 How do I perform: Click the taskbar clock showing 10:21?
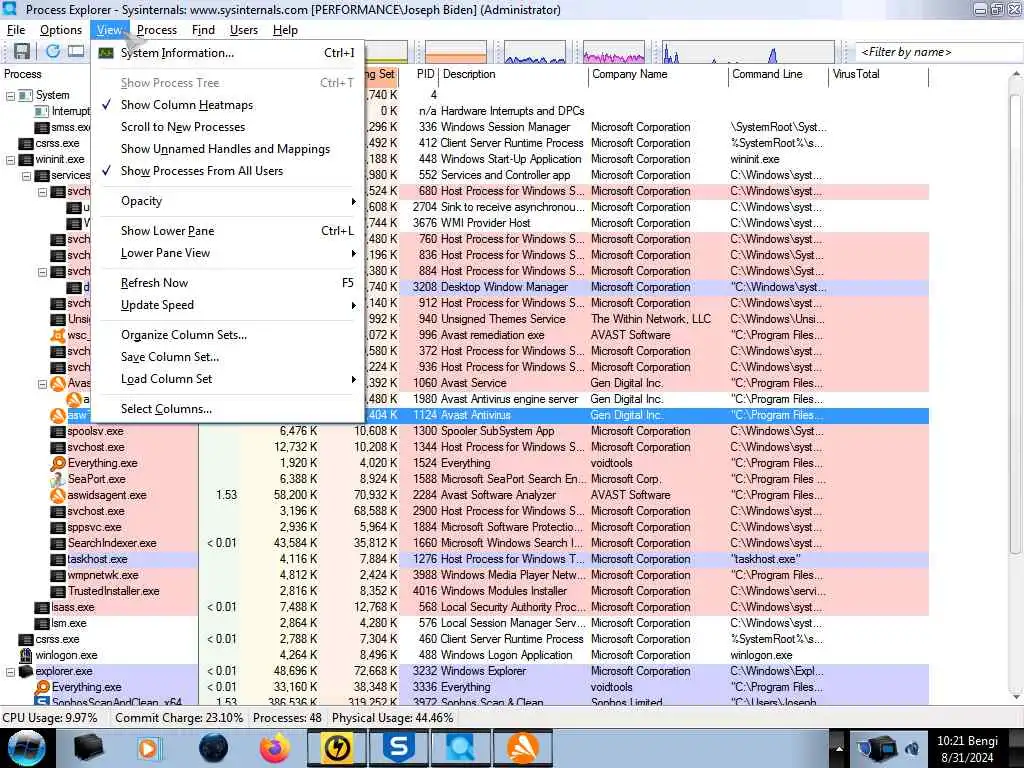point(967,749)
